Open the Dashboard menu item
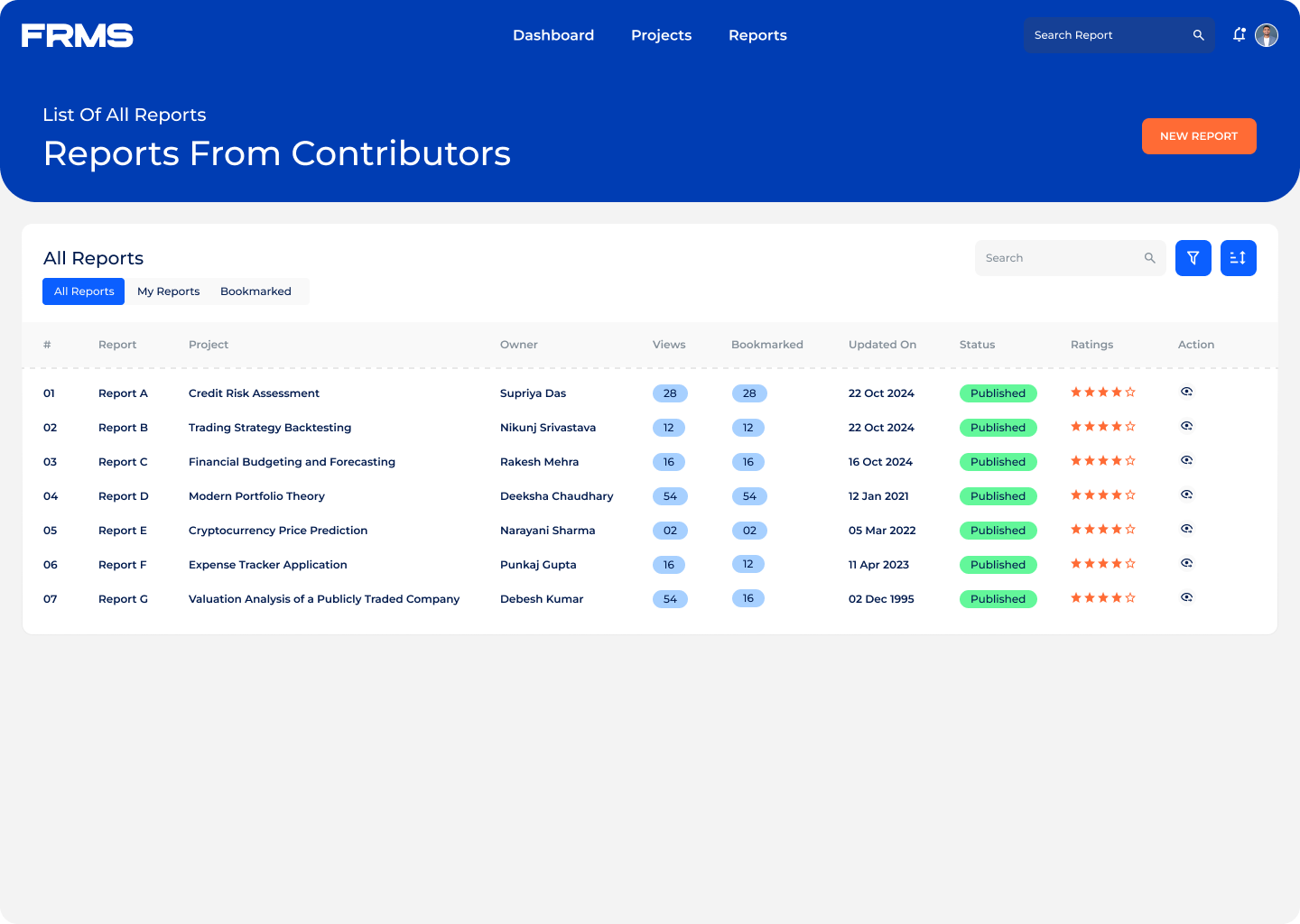Screen dimensions: 1300x924 [553, 35]
